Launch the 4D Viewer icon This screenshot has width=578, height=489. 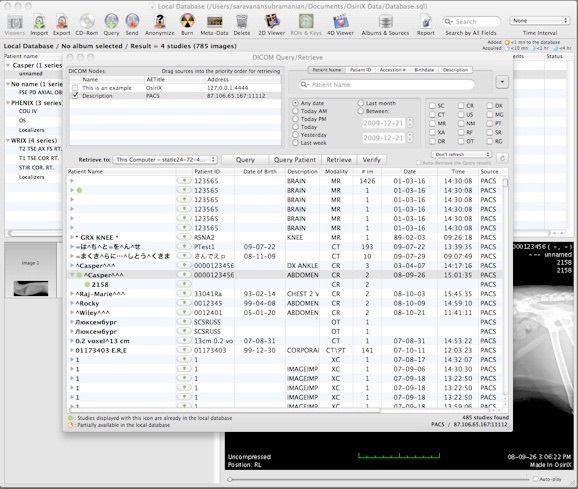tap(340, 21)
